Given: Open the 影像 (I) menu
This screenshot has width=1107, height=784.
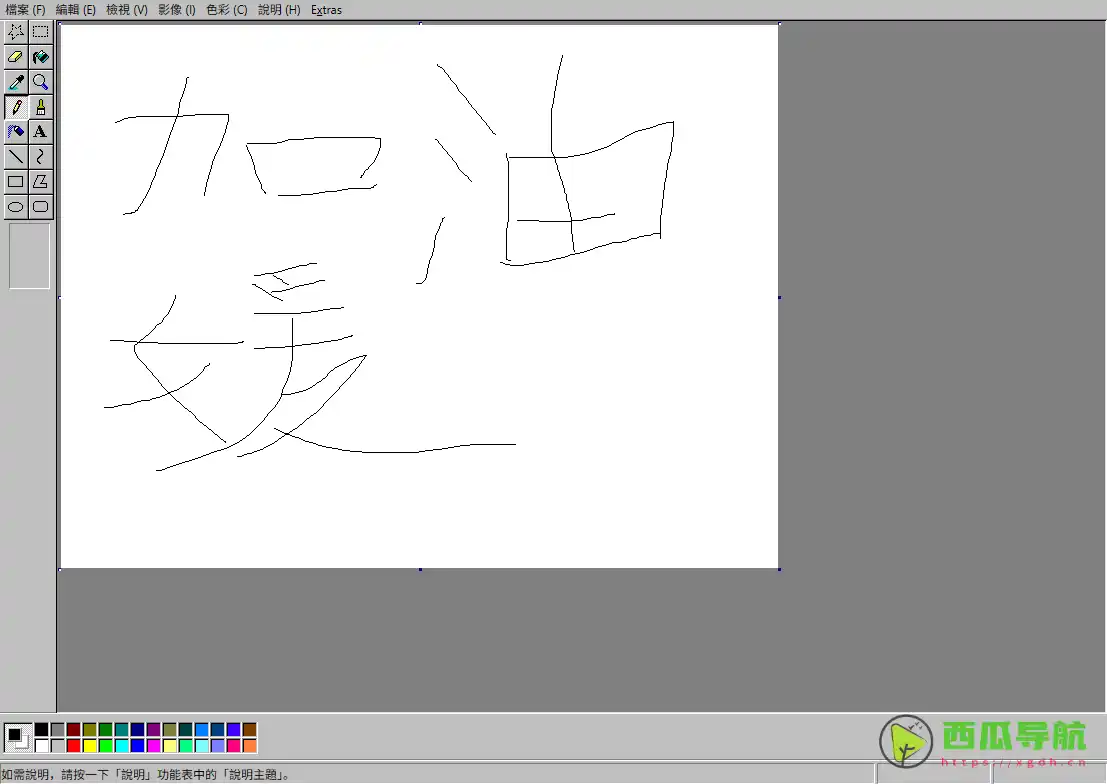Looking at the screenshot, I should tap(176, 10).
